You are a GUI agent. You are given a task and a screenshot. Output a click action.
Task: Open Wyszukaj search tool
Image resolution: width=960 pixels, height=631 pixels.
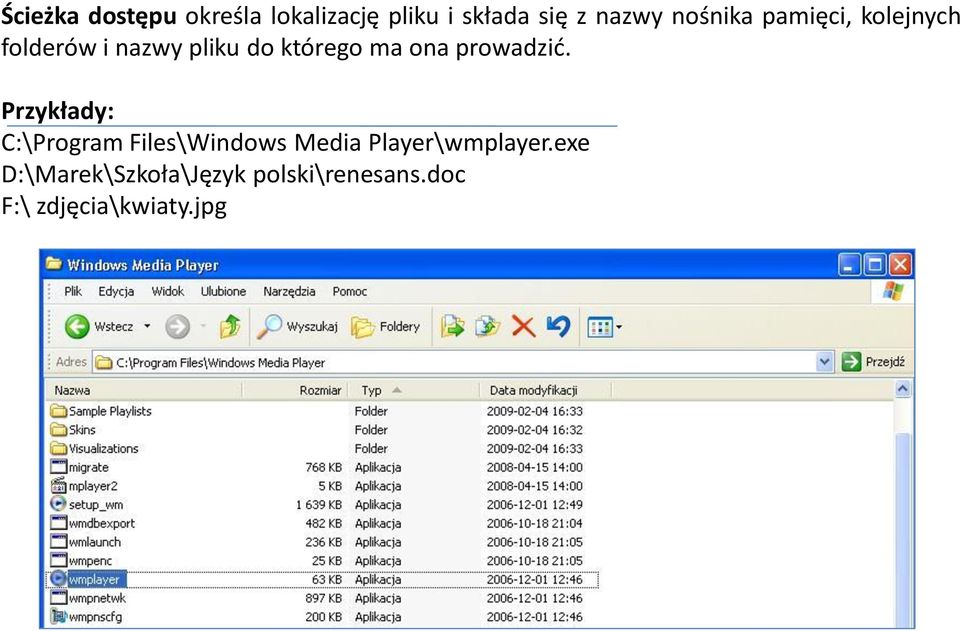[298, 327]
